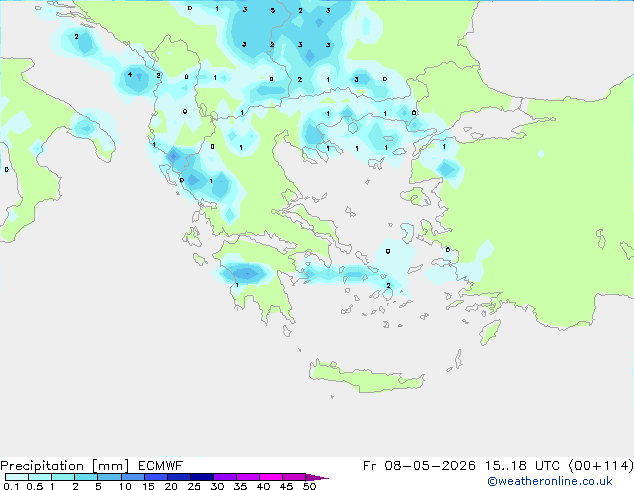Click the '4' precipitation value on the map
634x490 pixels.
tap(130, 74)
